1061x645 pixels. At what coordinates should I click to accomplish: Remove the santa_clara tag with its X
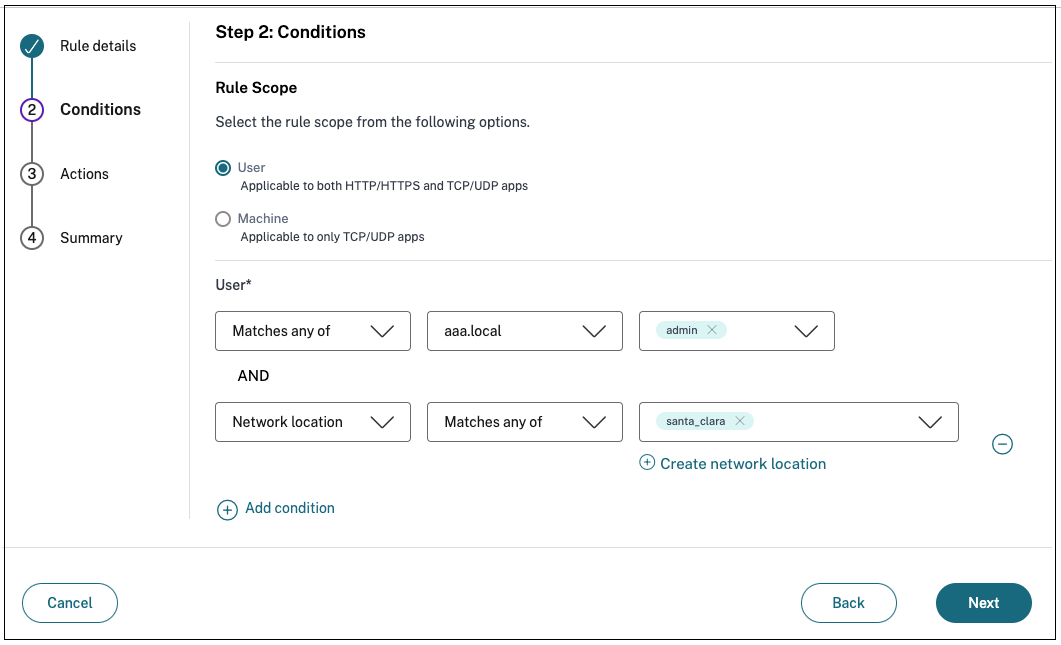pos(740,421)
